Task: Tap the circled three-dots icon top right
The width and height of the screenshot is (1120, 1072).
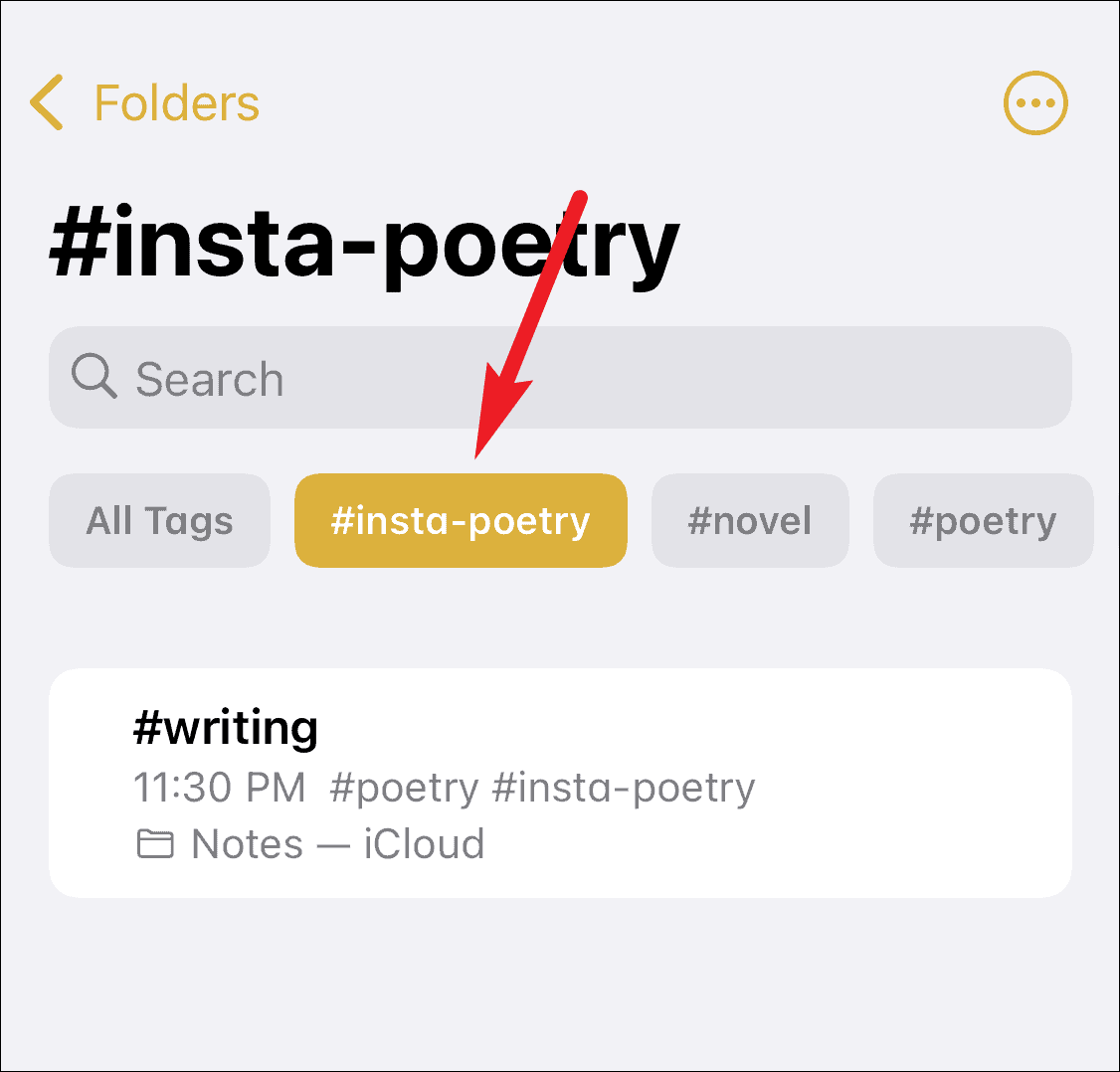Action: [1035, 102]
